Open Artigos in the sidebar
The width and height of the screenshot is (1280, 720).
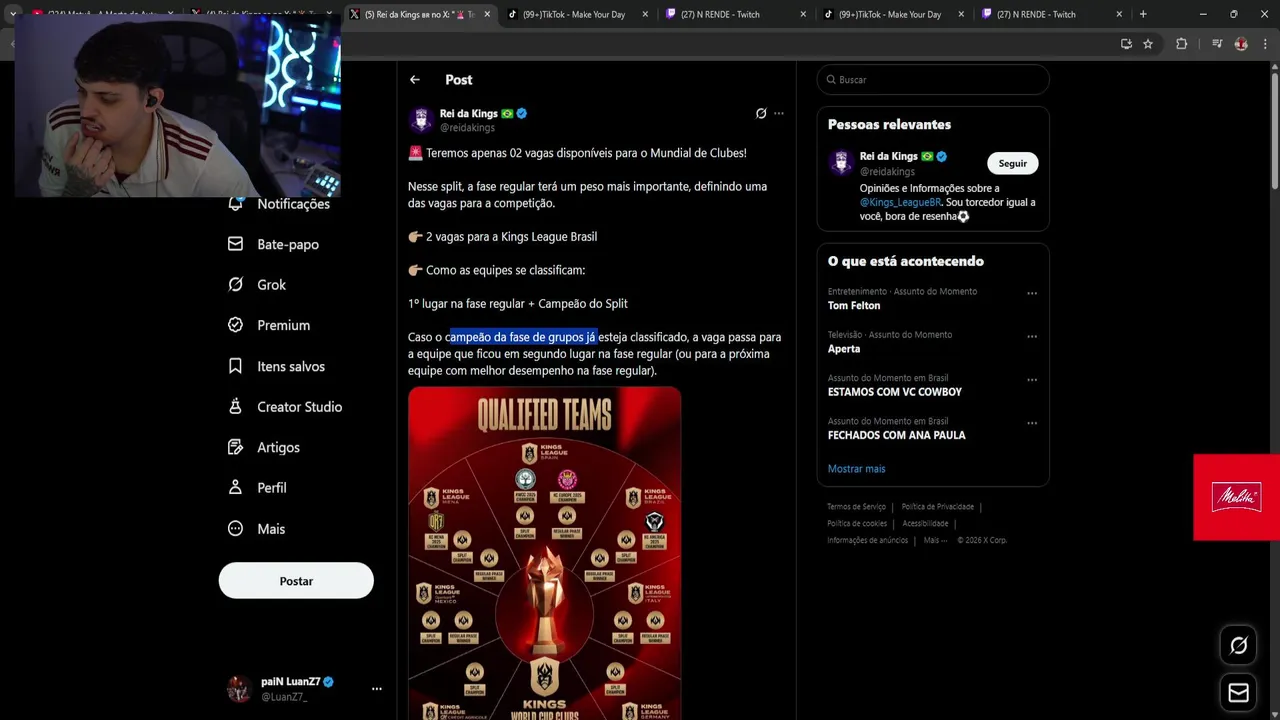(x=264, y=447)
